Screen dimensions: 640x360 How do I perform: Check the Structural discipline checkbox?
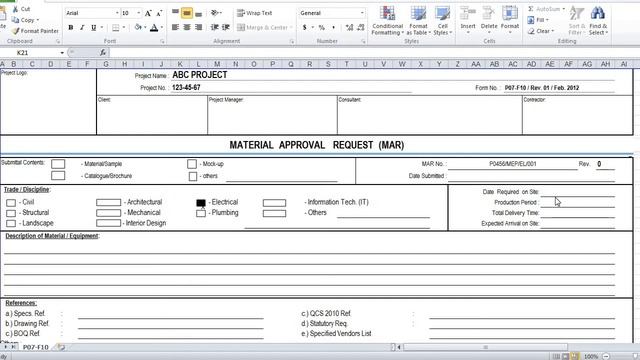pos(11,213)
